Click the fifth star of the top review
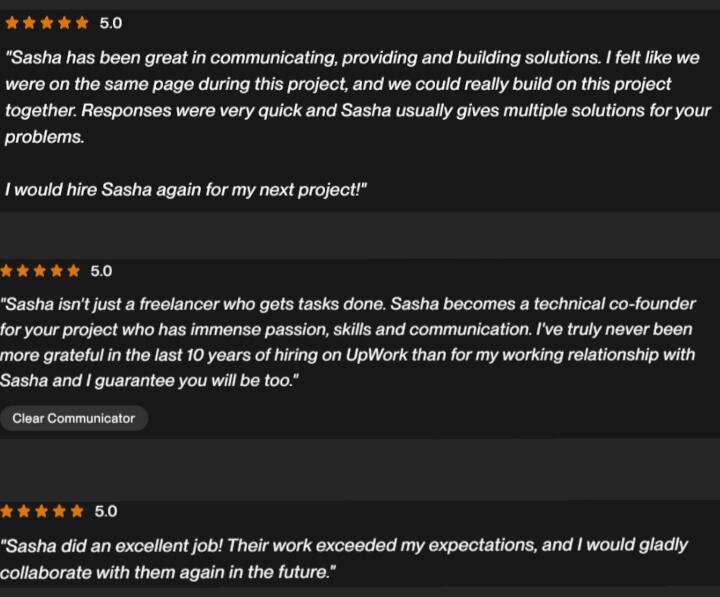Screen dimensions: 720x597 pyautogui.click(x=81, y=22)
